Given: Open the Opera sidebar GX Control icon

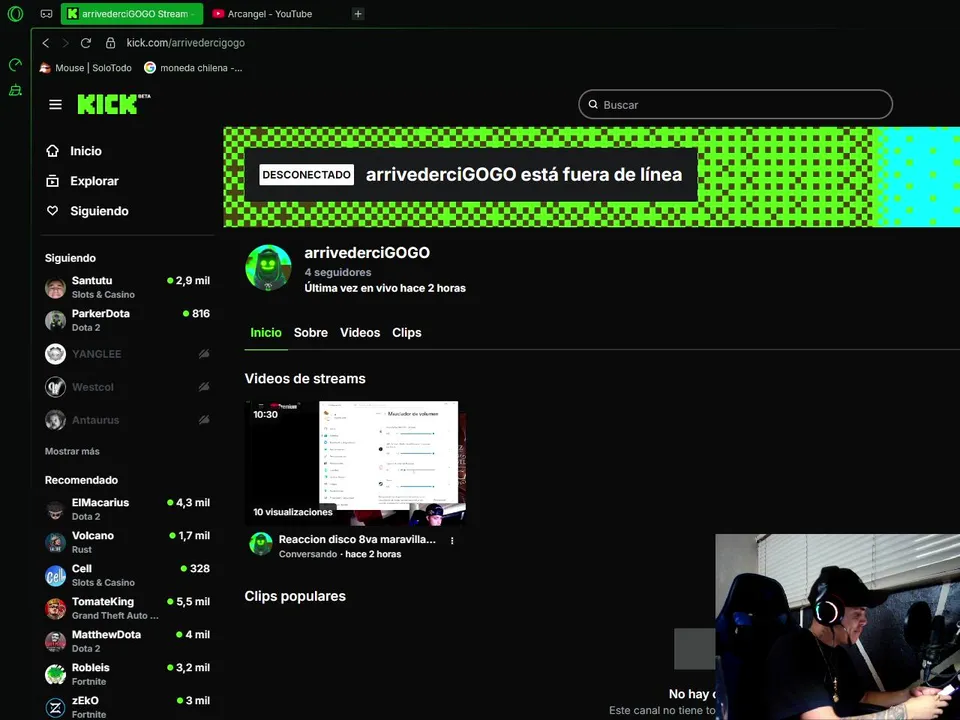Looking at the screenshot, I should [x=15, y=64].
